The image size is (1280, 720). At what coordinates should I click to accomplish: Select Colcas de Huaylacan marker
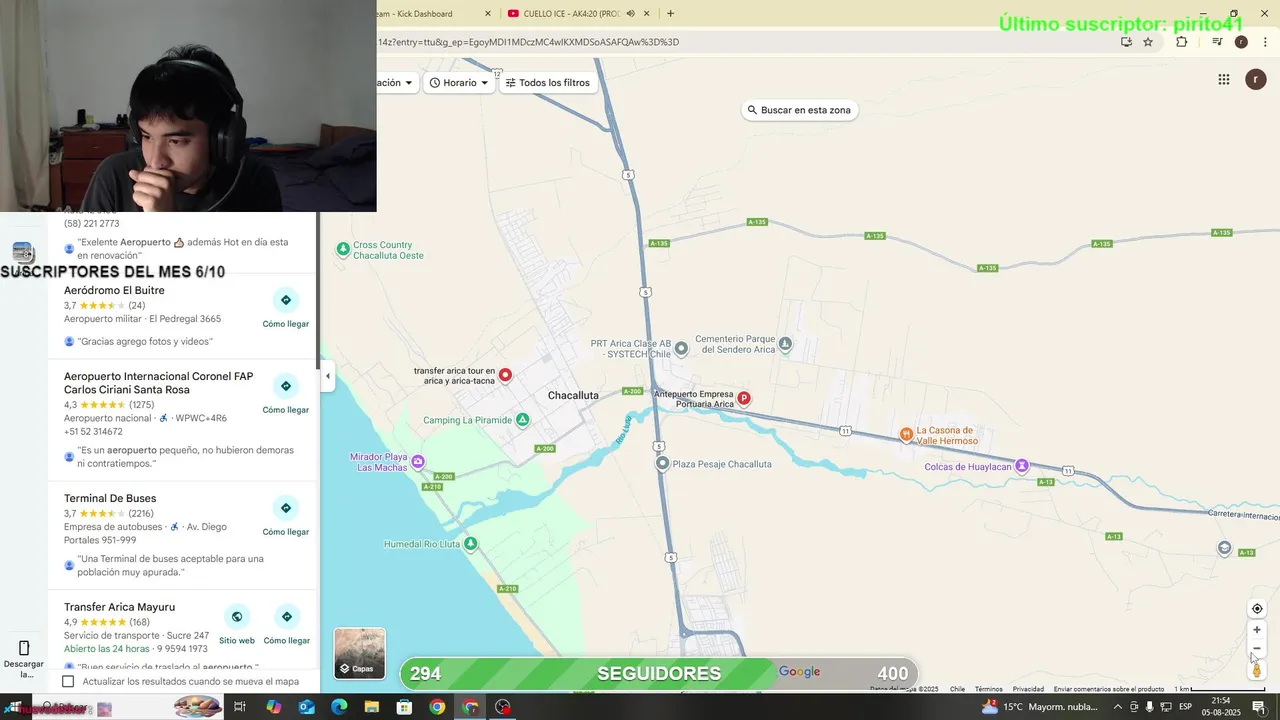(x=1022, y=466)
